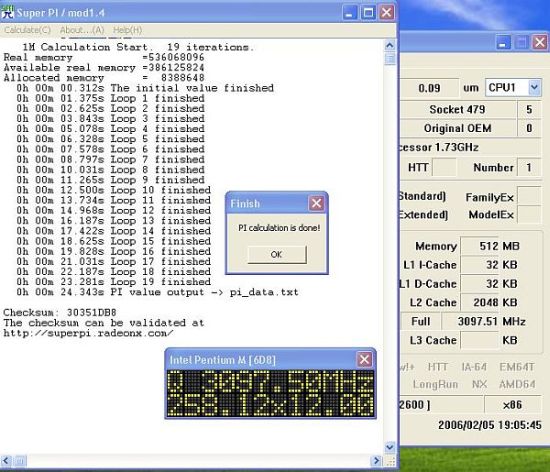Click the right arrow of horizontal scrollbar
Image resolution: width=550 pixels, height=472 pixels.
point(376,460)
